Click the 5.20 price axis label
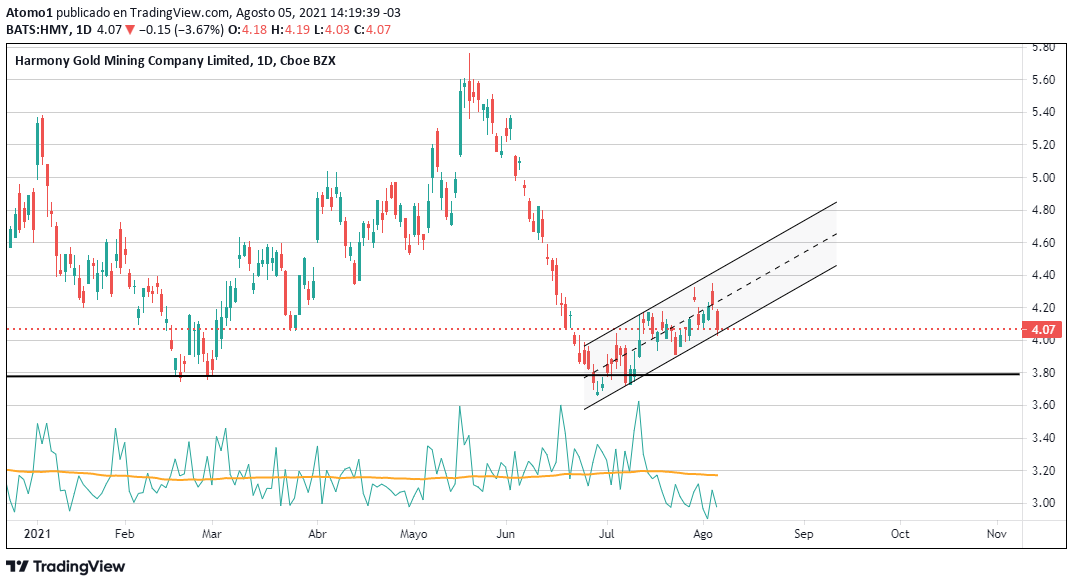Viewport: 1073px width, 585px height. point(1044,145)
